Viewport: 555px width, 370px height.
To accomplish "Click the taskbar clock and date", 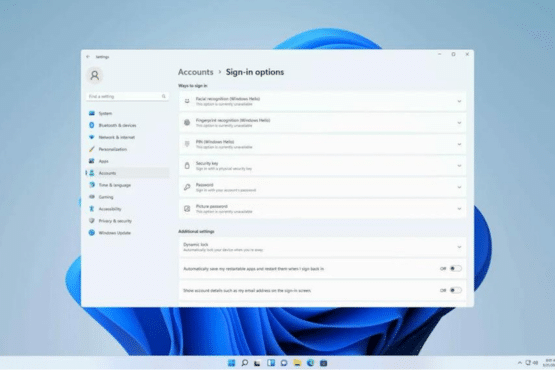I will tap(549, 363).
